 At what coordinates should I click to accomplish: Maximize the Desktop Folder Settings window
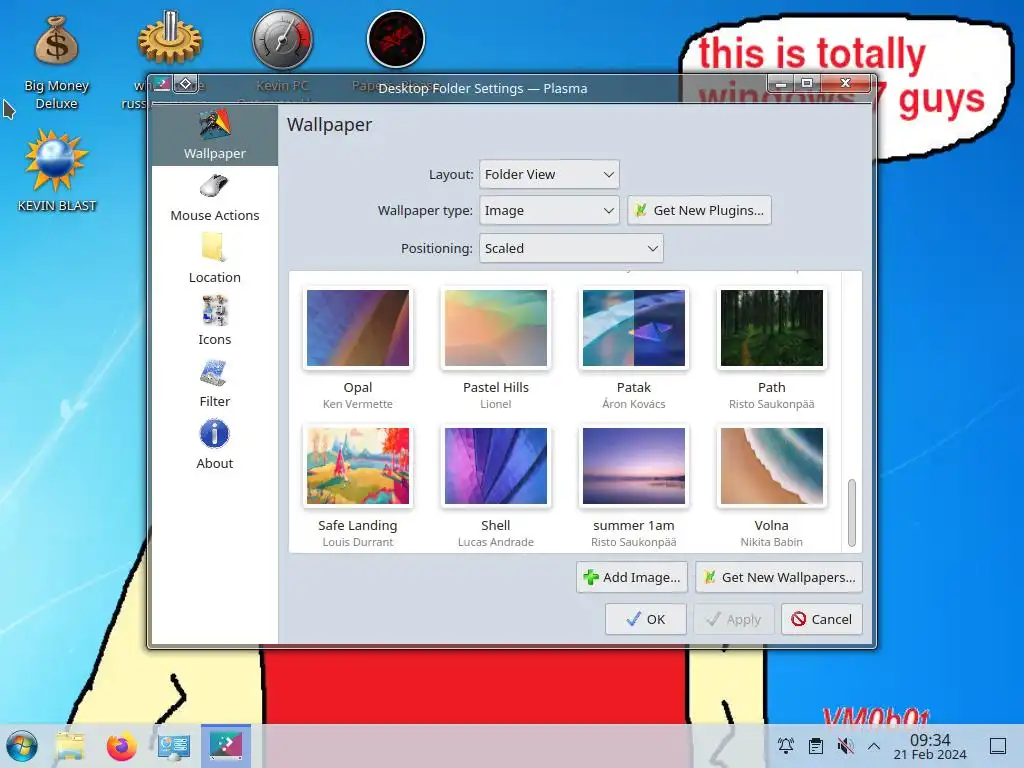click(807, 84)
